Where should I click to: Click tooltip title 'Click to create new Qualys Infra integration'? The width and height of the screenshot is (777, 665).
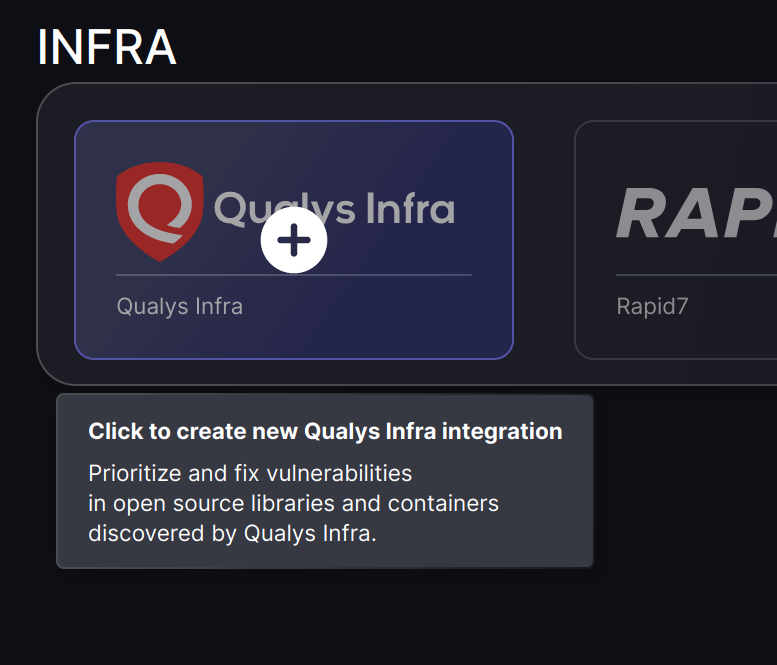[325, 431]
